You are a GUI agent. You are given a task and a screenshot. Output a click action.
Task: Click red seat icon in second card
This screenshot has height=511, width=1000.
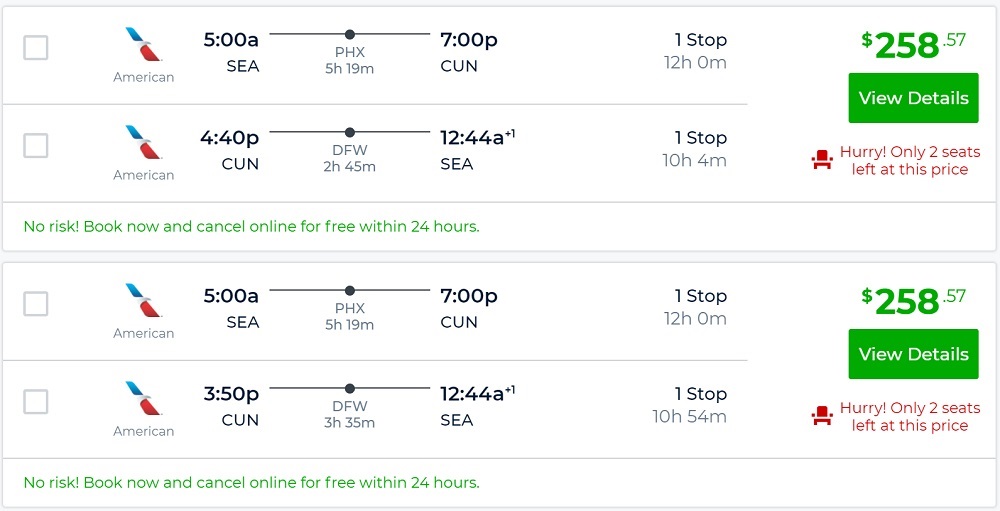point(822,416)
